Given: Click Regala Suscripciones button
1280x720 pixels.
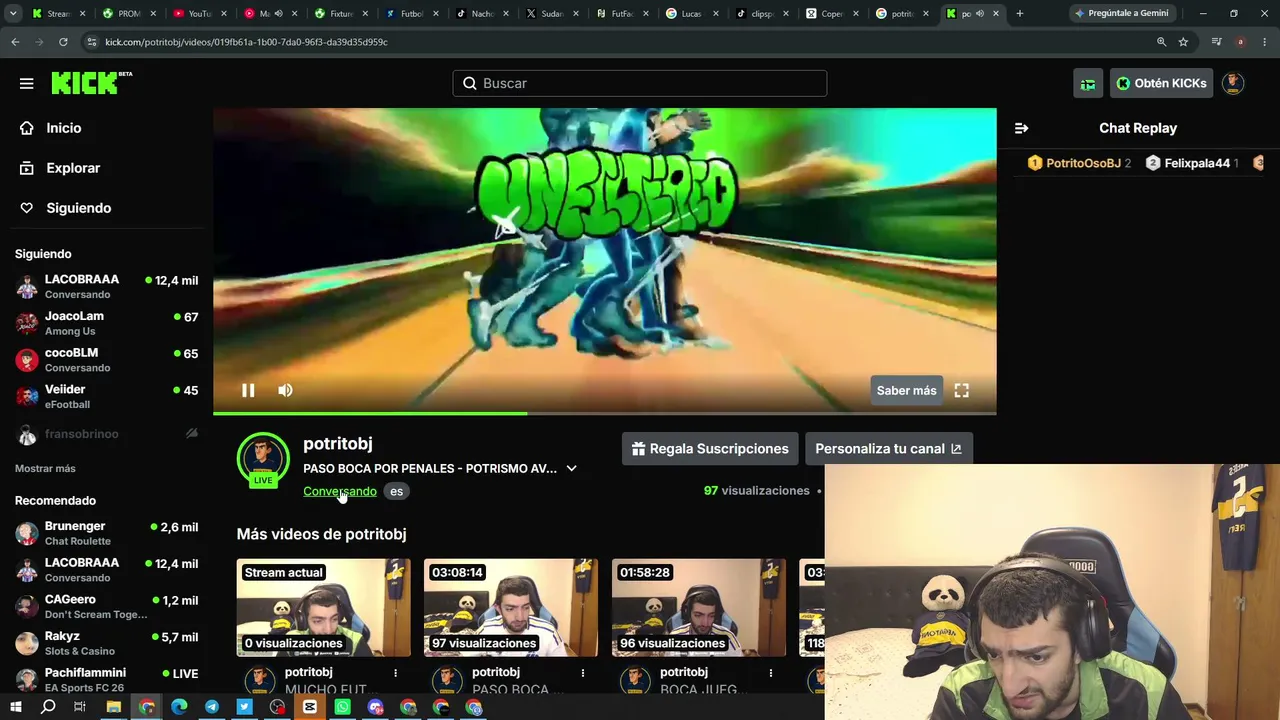Looking at the screenshot, I should click(x=710, y=449).
